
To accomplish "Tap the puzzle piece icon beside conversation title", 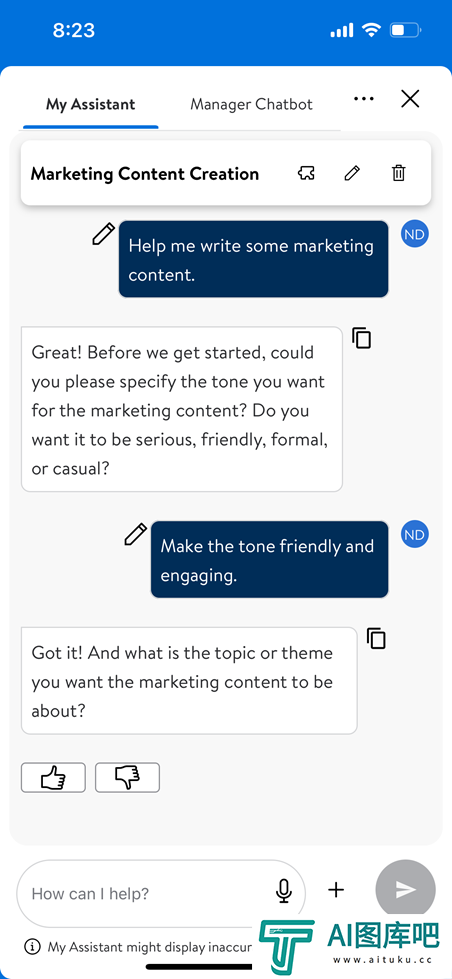I will pos(306,173).
